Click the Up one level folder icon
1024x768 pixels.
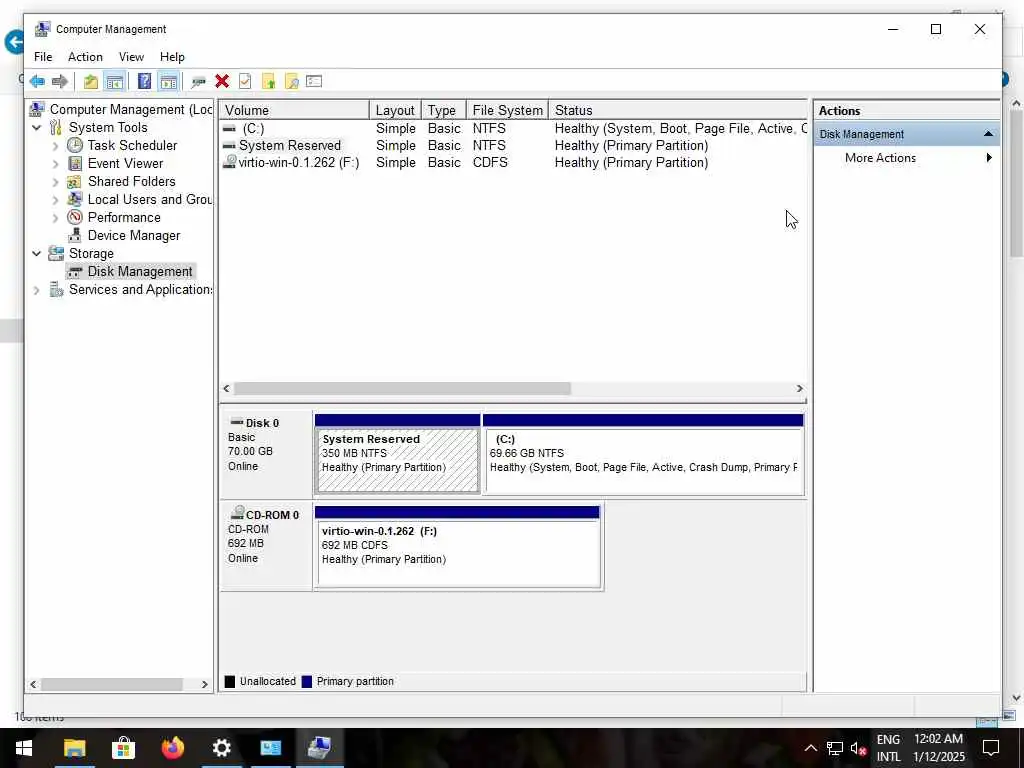(91, 82)
